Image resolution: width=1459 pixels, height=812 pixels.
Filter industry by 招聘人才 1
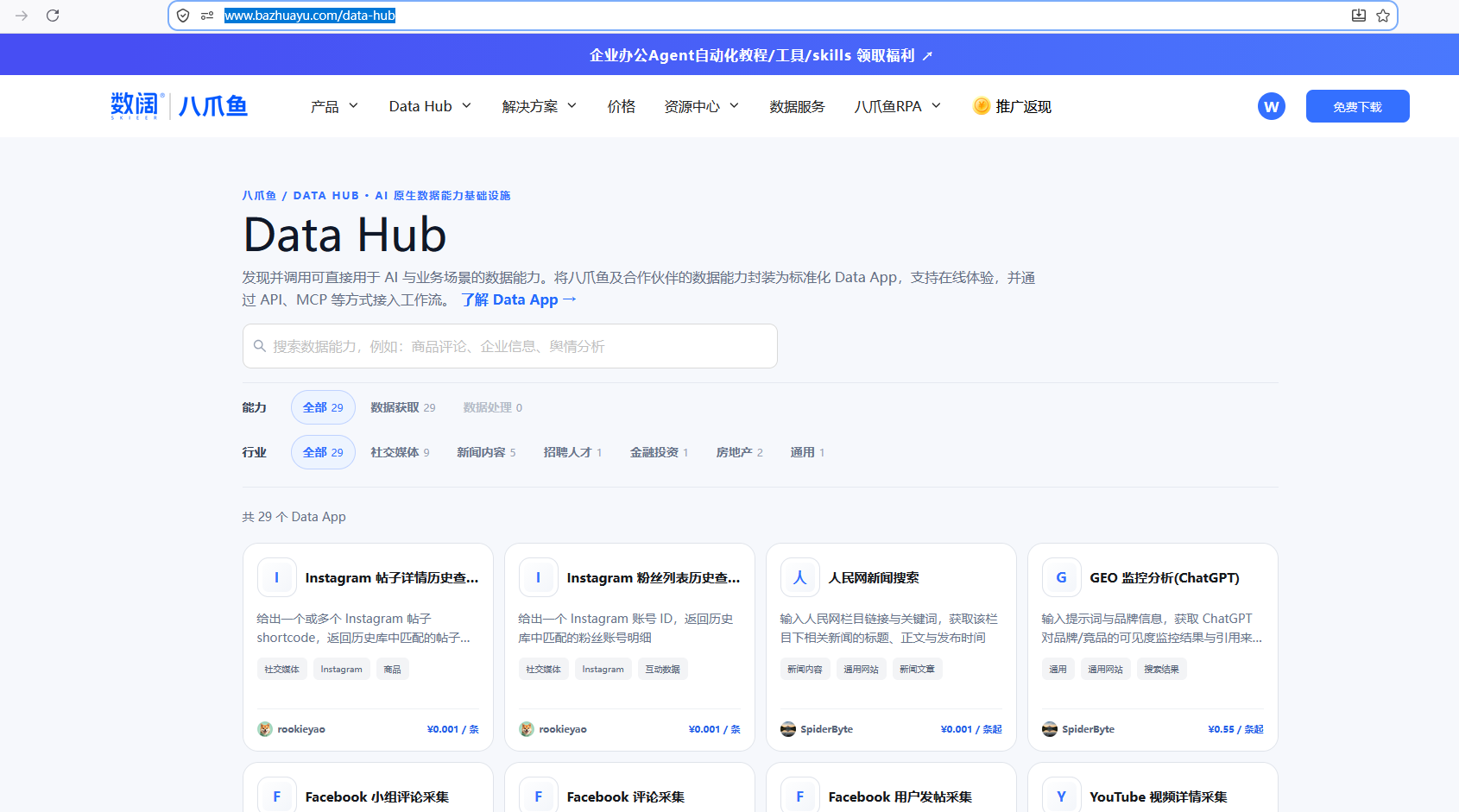(x=572, y=452)
